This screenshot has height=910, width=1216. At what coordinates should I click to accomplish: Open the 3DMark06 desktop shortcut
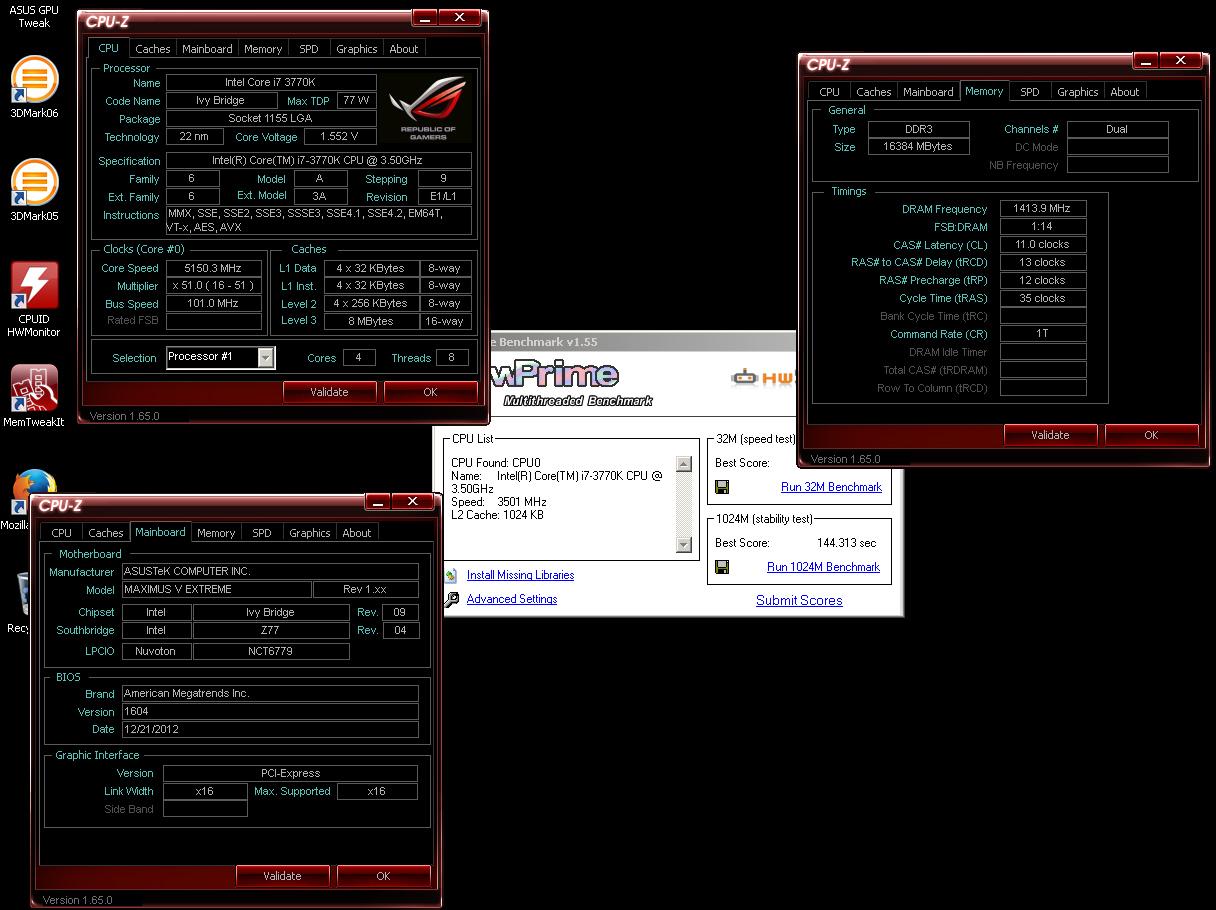34,88
